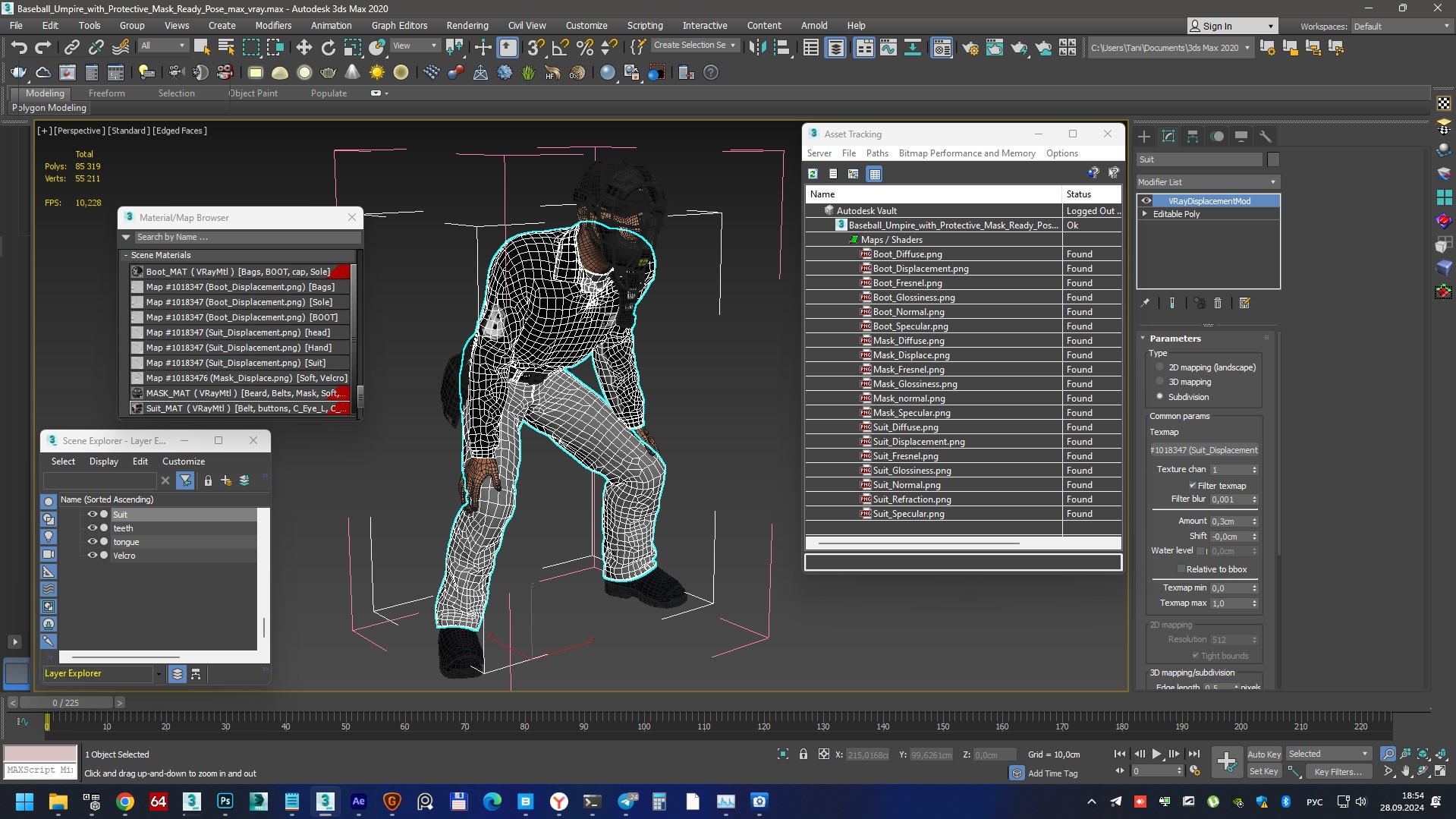Click the Undo arrow icon

pos(19,48)
